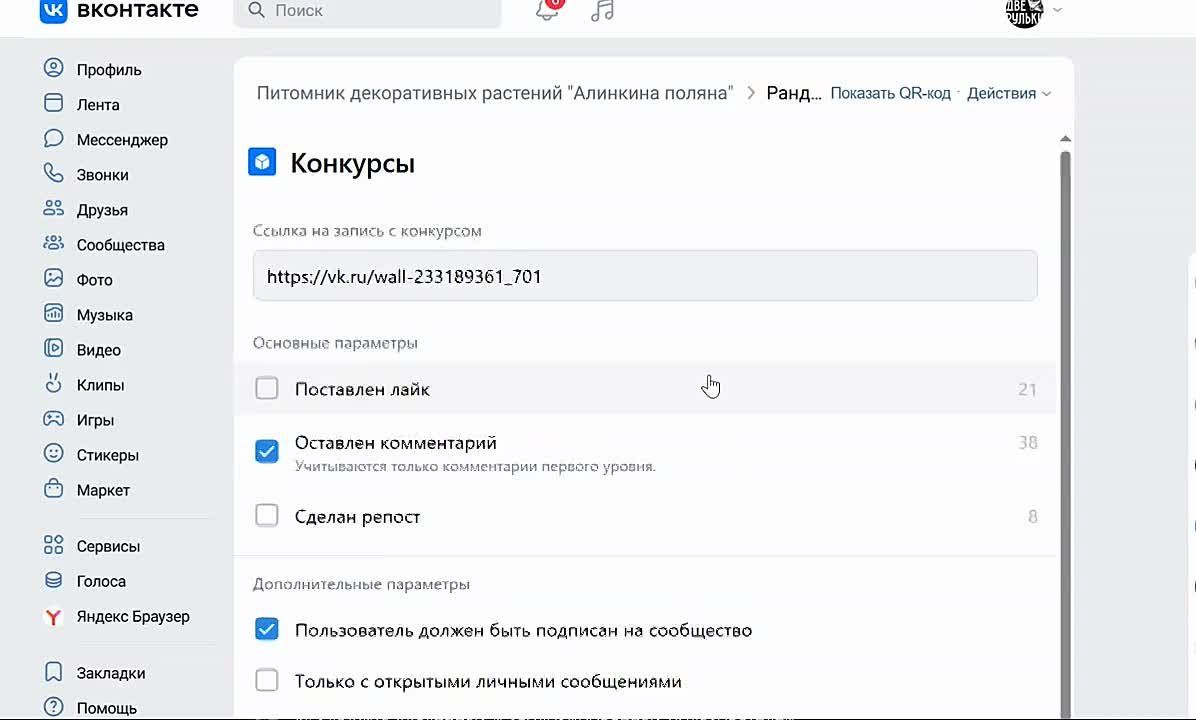The image size is (1196, 720).
Task: Click the Видео play icon
Action: [53, 349]
